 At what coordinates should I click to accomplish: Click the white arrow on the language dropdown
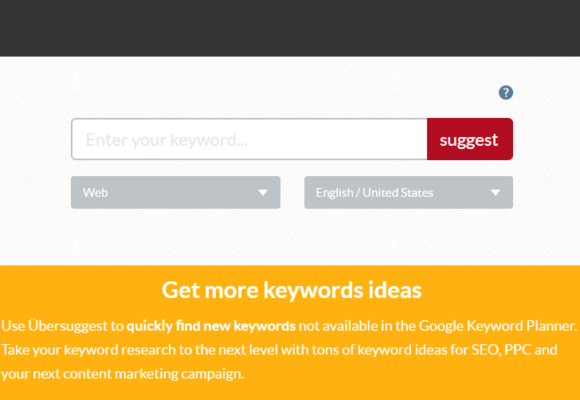pos(495,193)
